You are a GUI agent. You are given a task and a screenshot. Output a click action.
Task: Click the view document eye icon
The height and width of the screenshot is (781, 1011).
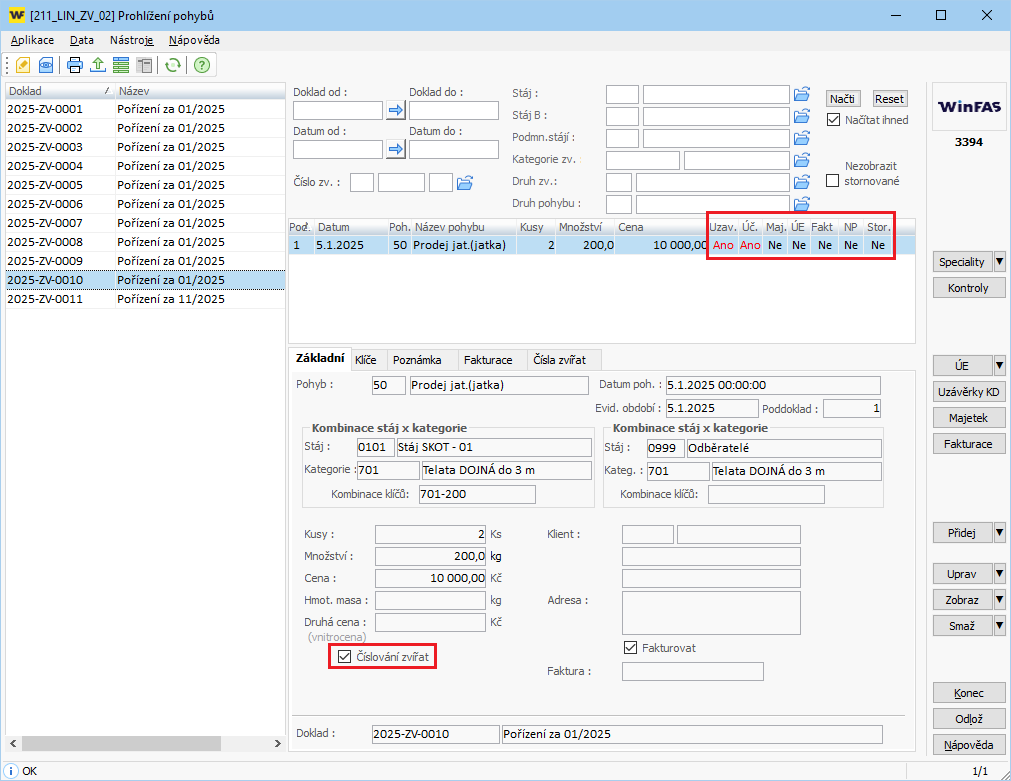tap(46, 65)
